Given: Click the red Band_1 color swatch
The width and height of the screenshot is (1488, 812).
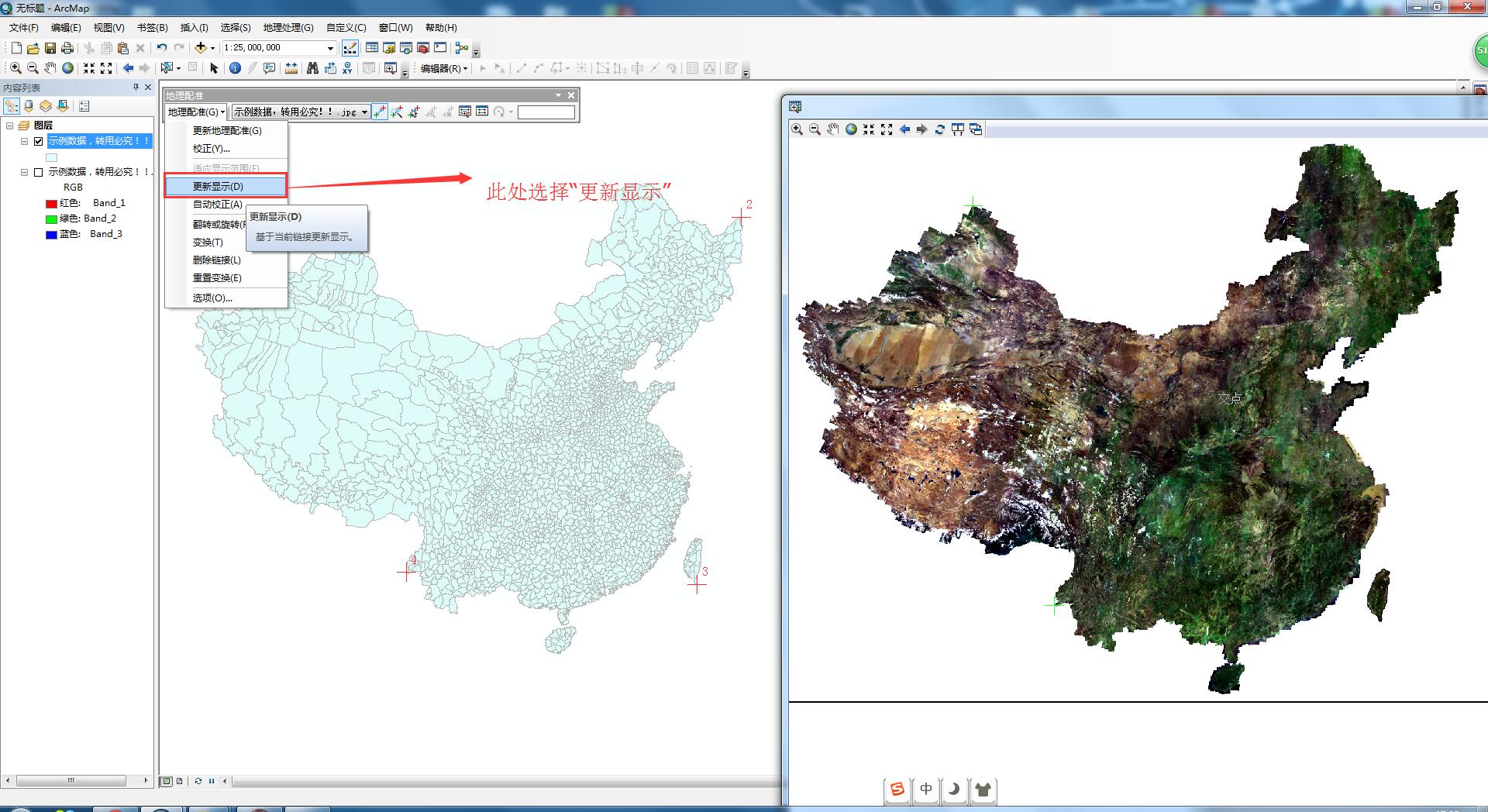Looking at the screenshot, I should click(x=51, y=204).
